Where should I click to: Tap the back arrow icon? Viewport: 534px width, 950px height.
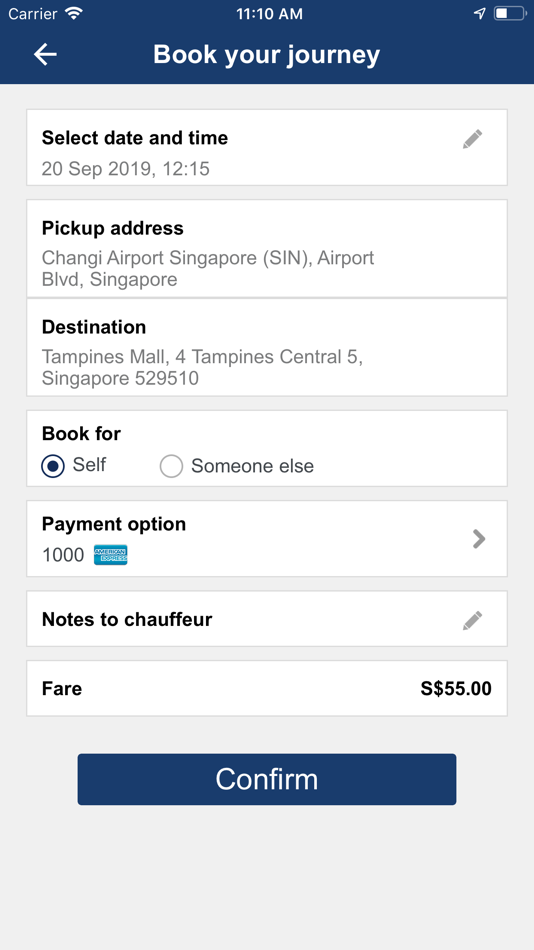[x=45, y=55]
